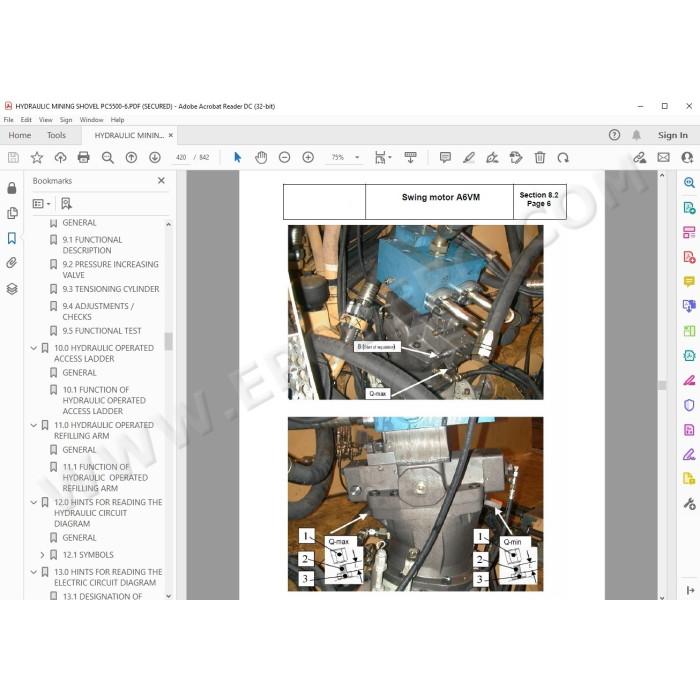The image size is (700, 700).
Task: Collapse 12.0 Hints for Reading Hydraulic Circuit
Action: pyautogui.click(x=34, y=502)
